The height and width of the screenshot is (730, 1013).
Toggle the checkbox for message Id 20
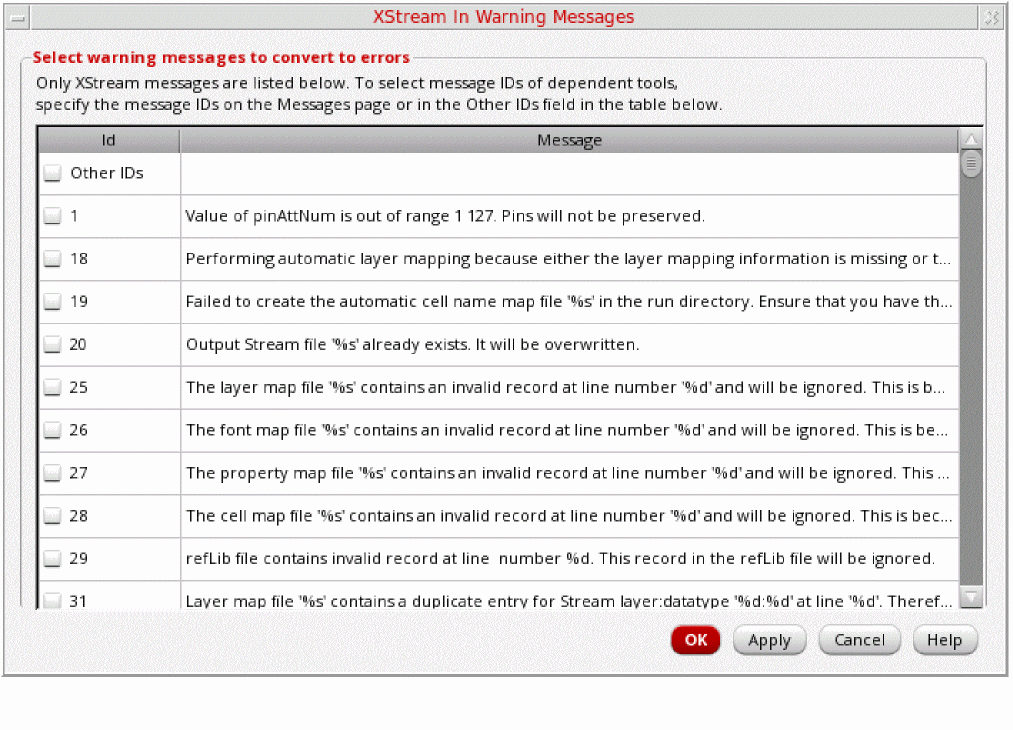click(52, 344)
